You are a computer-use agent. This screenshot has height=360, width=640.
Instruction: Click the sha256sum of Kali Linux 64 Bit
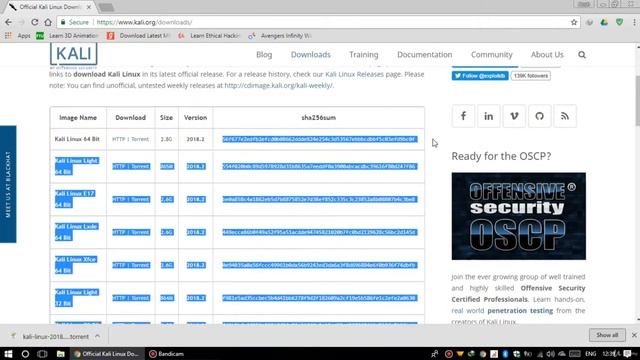pyautogui.click(x=319, y=139)
